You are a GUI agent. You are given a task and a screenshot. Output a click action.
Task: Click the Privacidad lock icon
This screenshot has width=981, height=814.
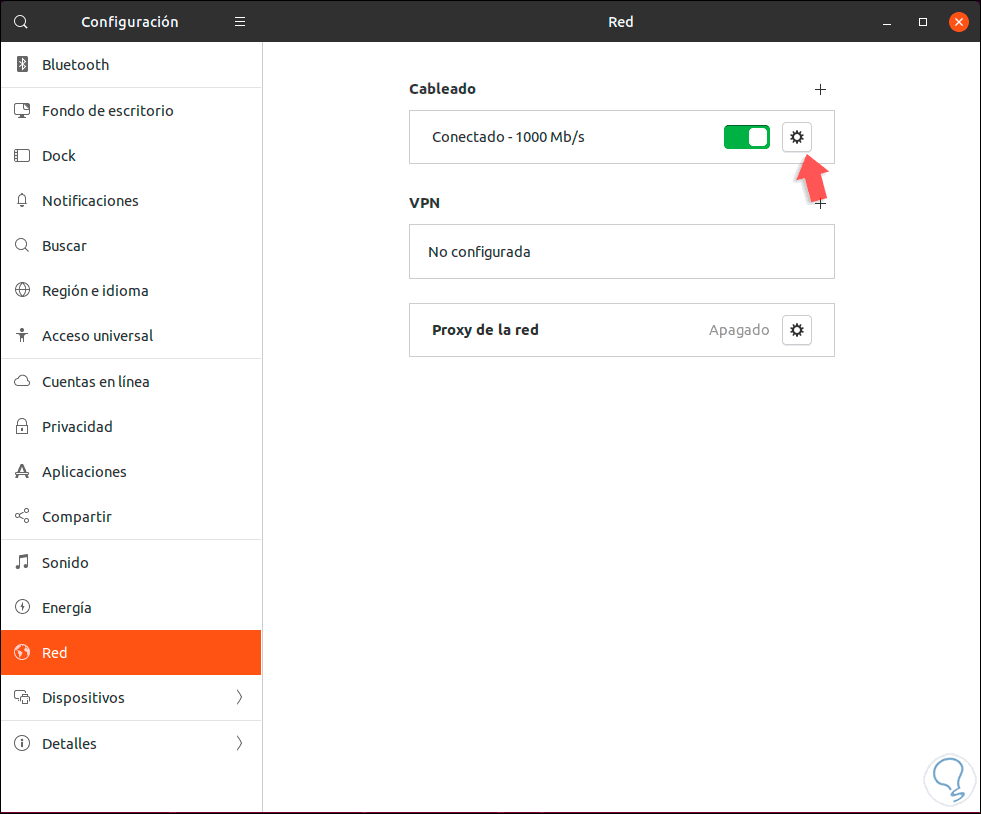click(22, 427)
